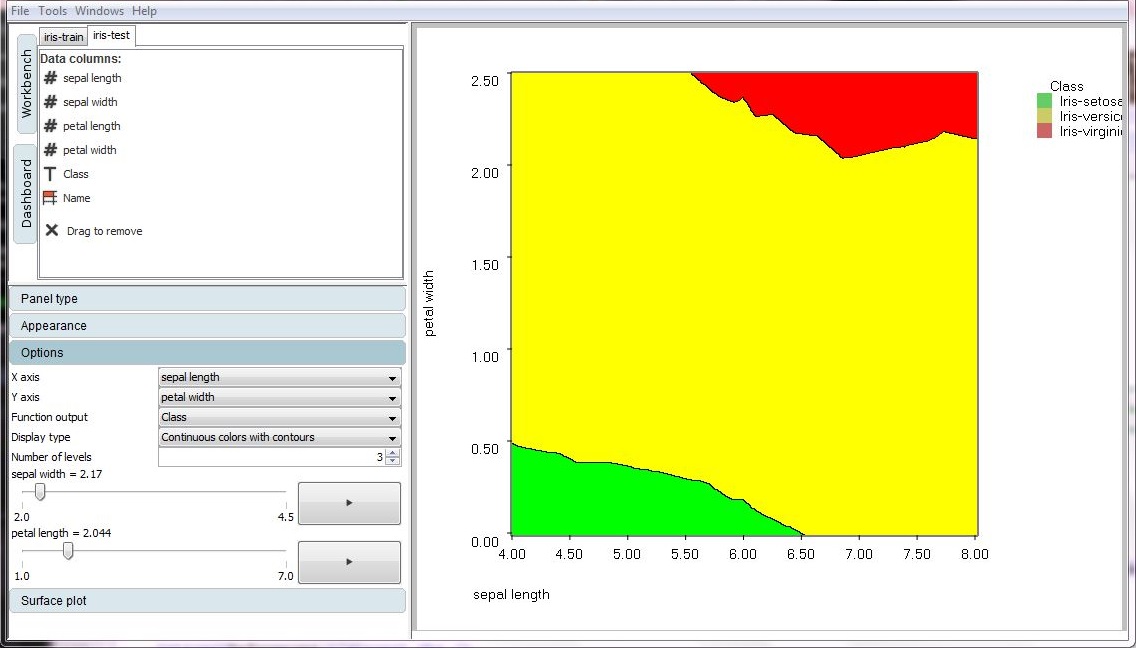Screen dimensions: 1136x648
Task: Increase the Number of levels stepper
Action: pos(392,453)
